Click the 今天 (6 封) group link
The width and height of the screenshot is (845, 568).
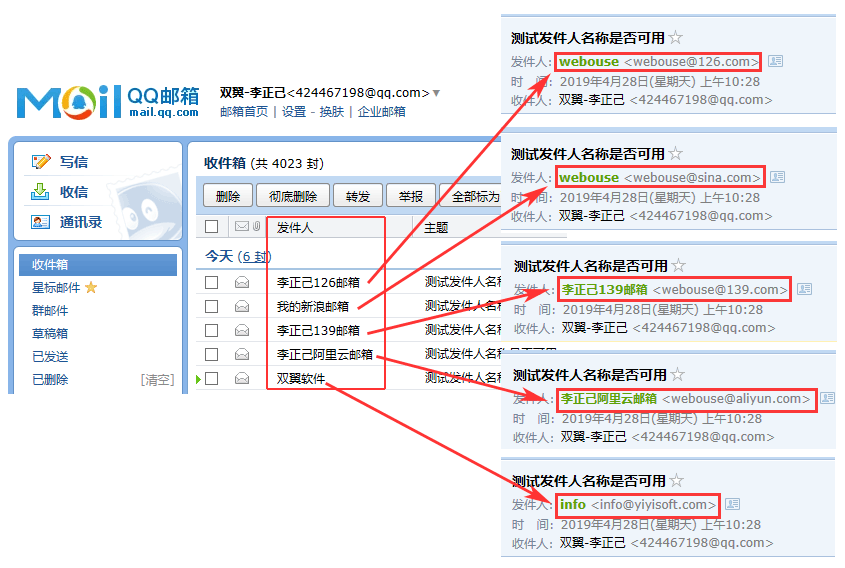click(x=238, y=257)
